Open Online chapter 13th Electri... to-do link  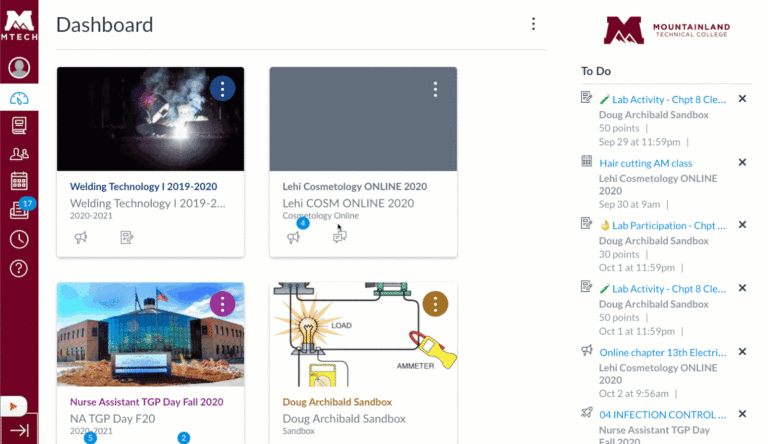662,352
